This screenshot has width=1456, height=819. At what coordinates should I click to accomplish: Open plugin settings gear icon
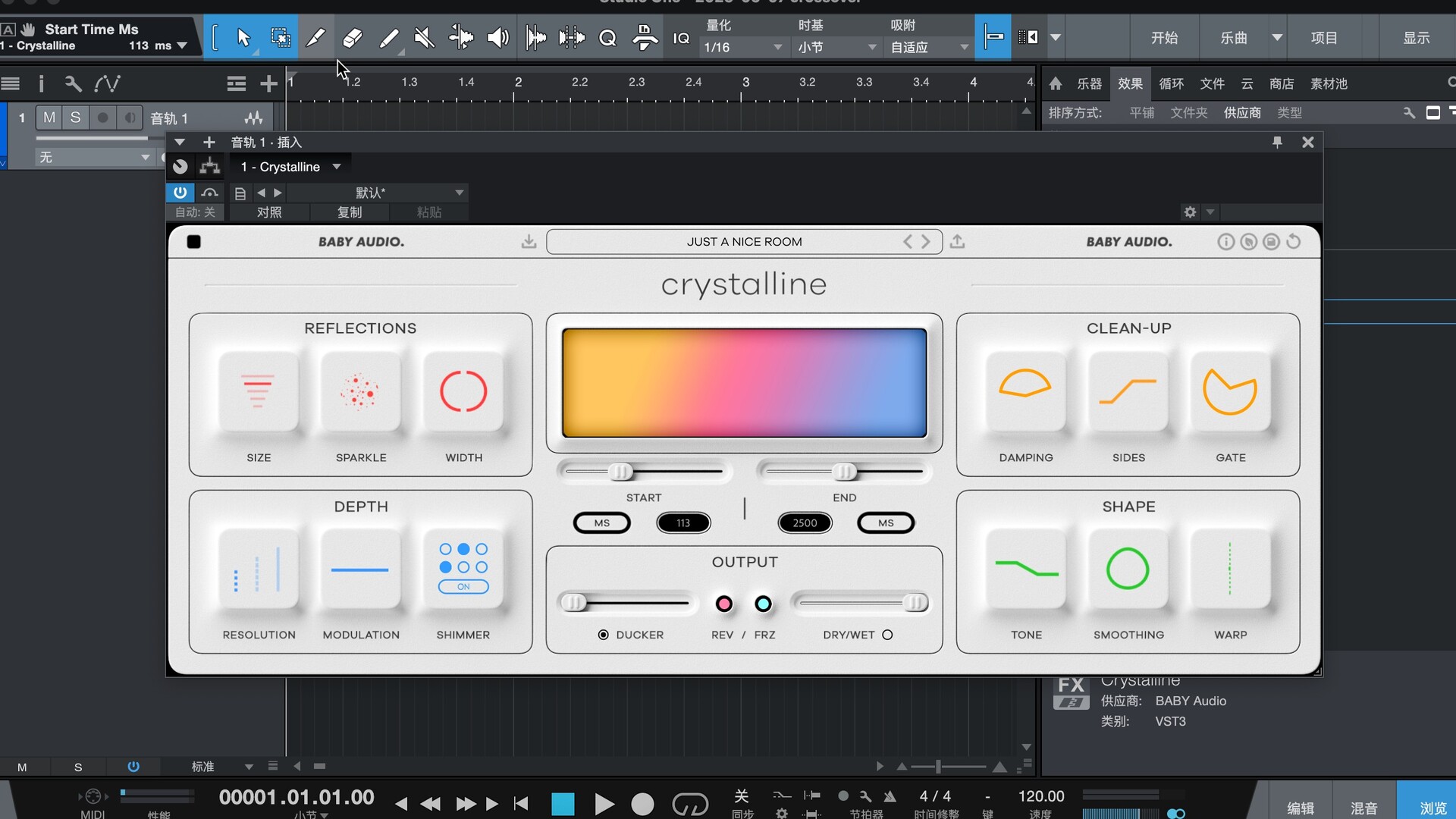(1190, 212)
